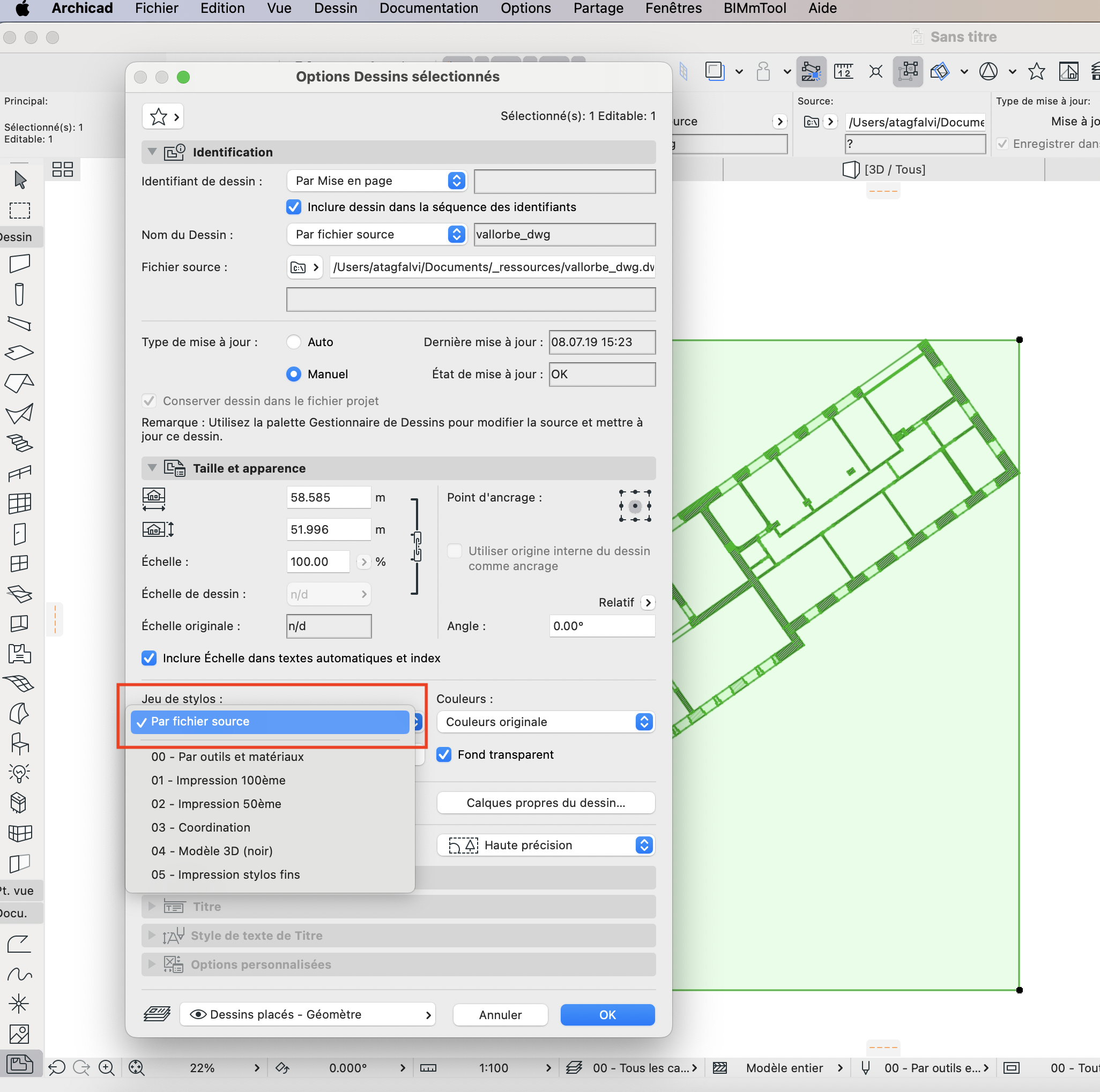Collapse the Taille et apparence section
Image resolution: width=1100 pixels, height=1092 pixels.
pyautogui.click(x=152, y=468)
